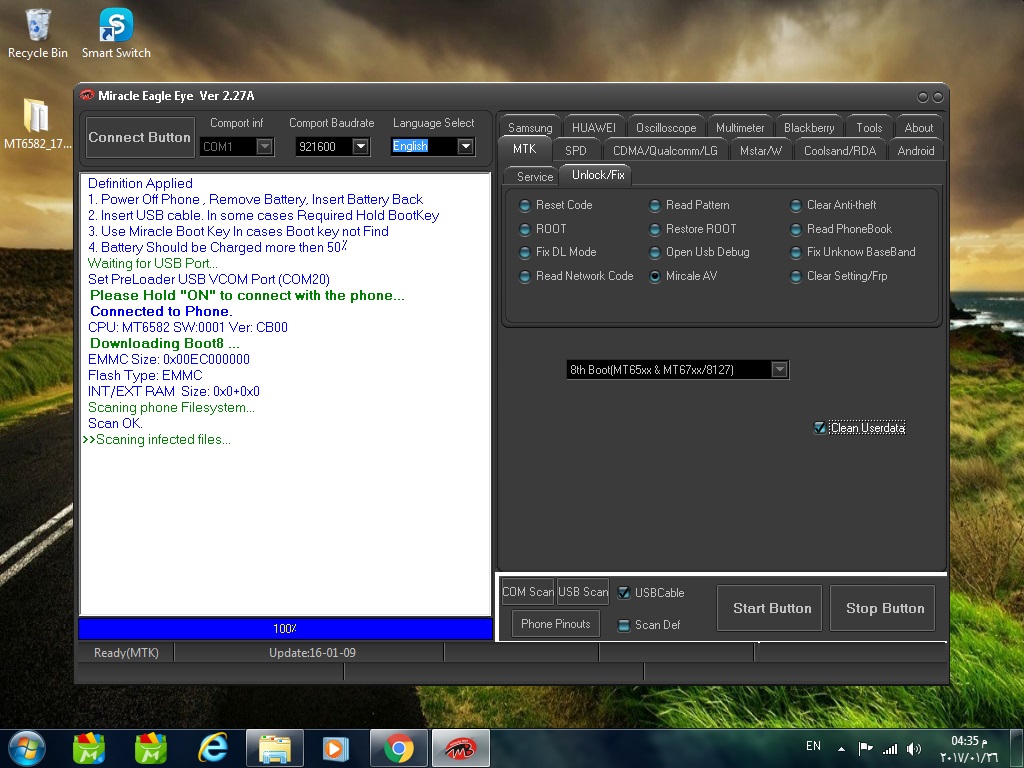Switch to the HUAWEI tab
Viewport: 1024px width, 768px height.
pyautogui.click(x=594, y=127)
